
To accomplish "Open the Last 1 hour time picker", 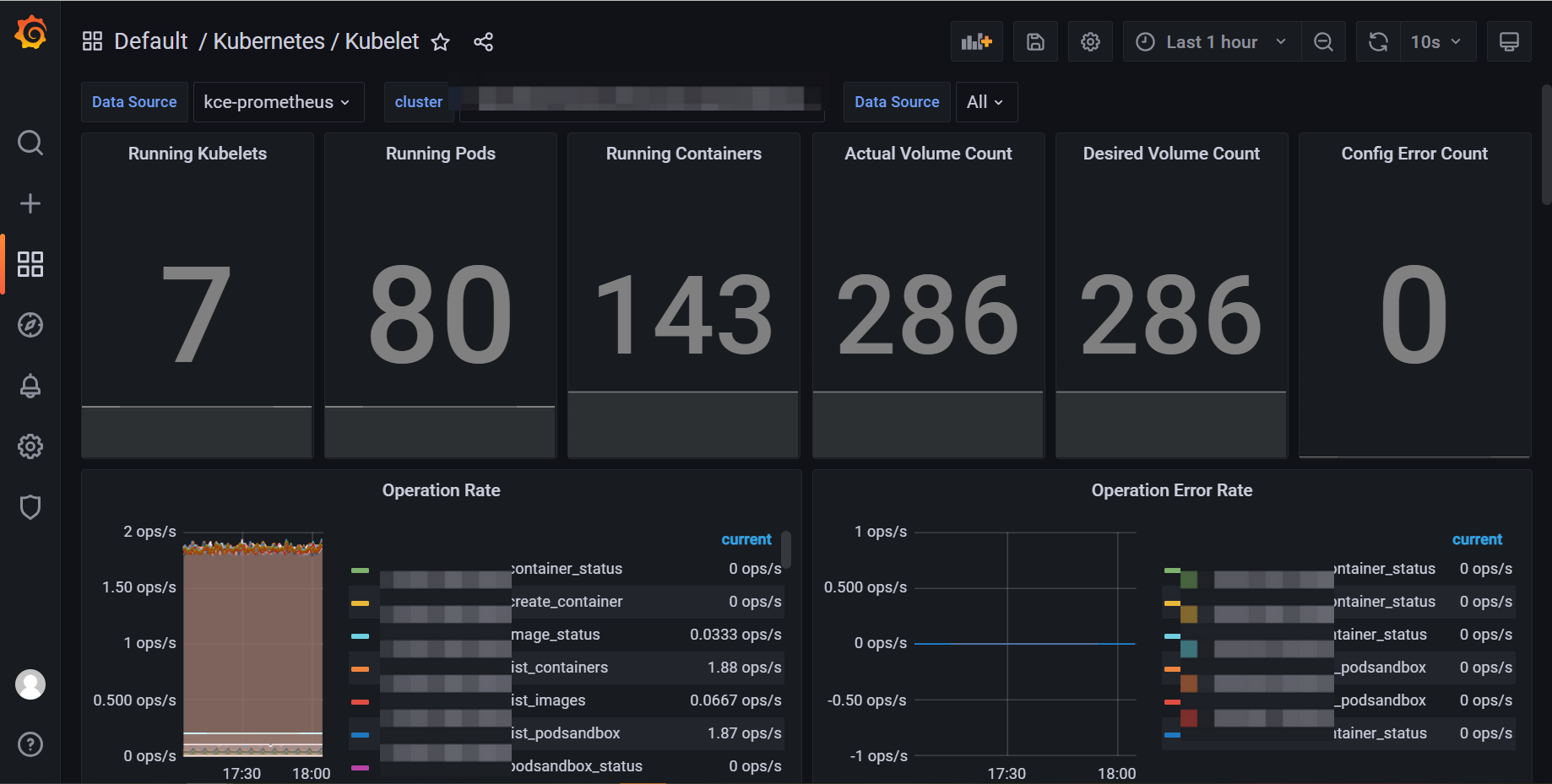I will pos(1211,42).
